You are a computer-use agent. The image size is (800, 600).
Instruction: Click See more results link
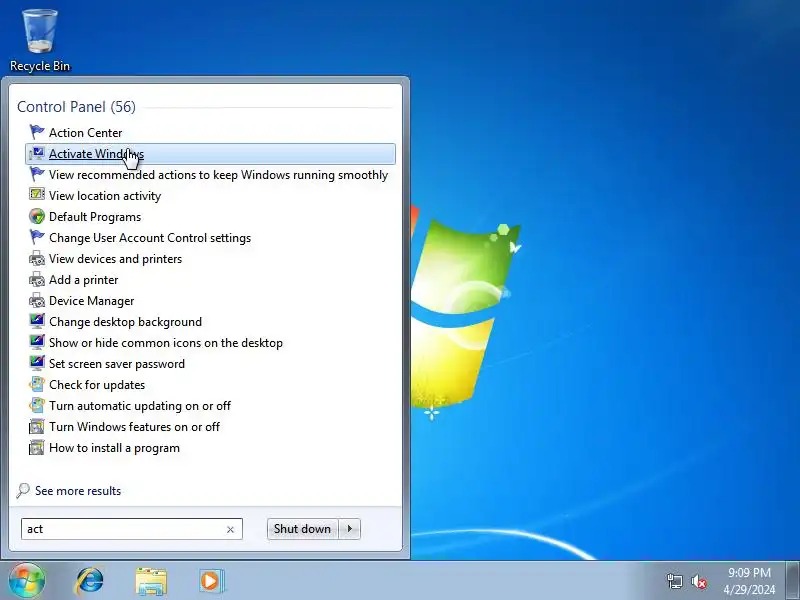click(78, 491)
